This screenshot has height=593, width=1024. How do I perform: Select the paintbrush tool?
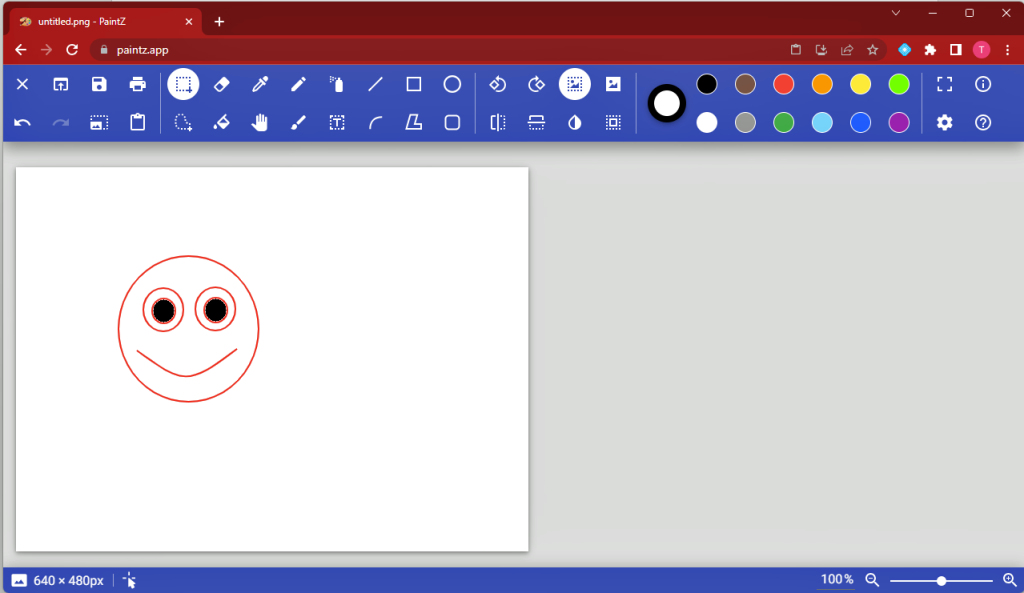point(298,122)
